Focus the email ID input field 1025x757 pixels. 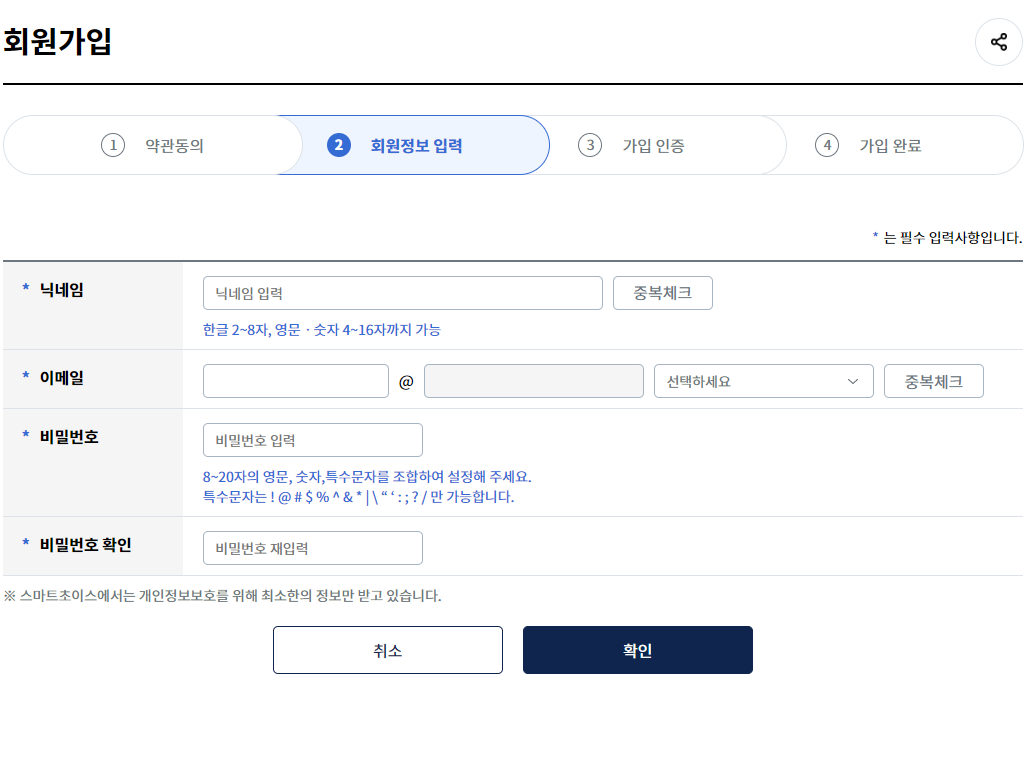pyautogui.click(x=296, y=381)
